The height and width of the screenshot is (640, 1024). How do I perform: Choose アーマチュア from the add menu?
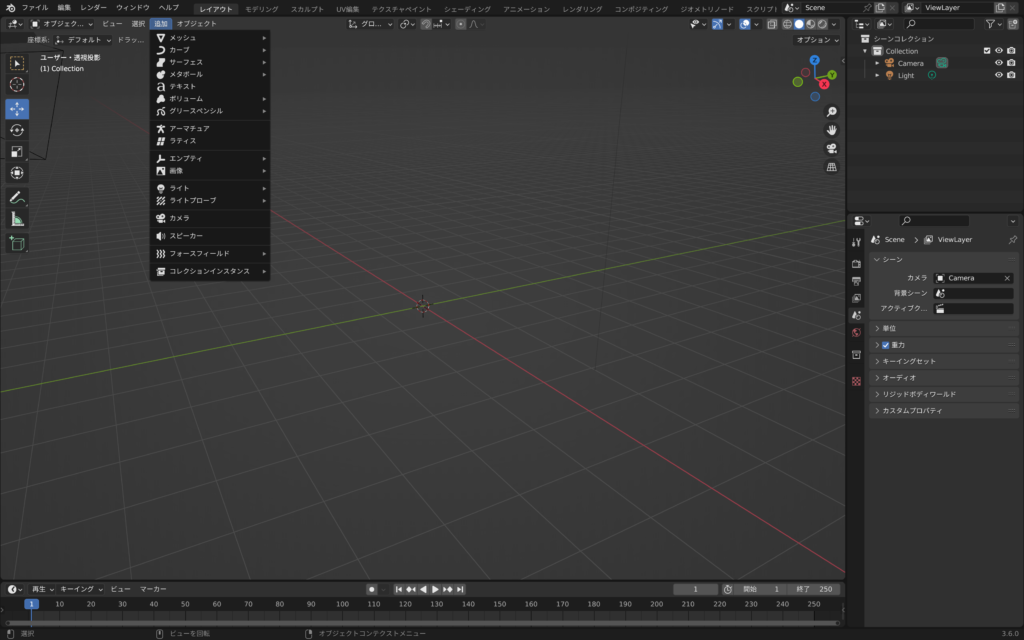coord(210,129)
